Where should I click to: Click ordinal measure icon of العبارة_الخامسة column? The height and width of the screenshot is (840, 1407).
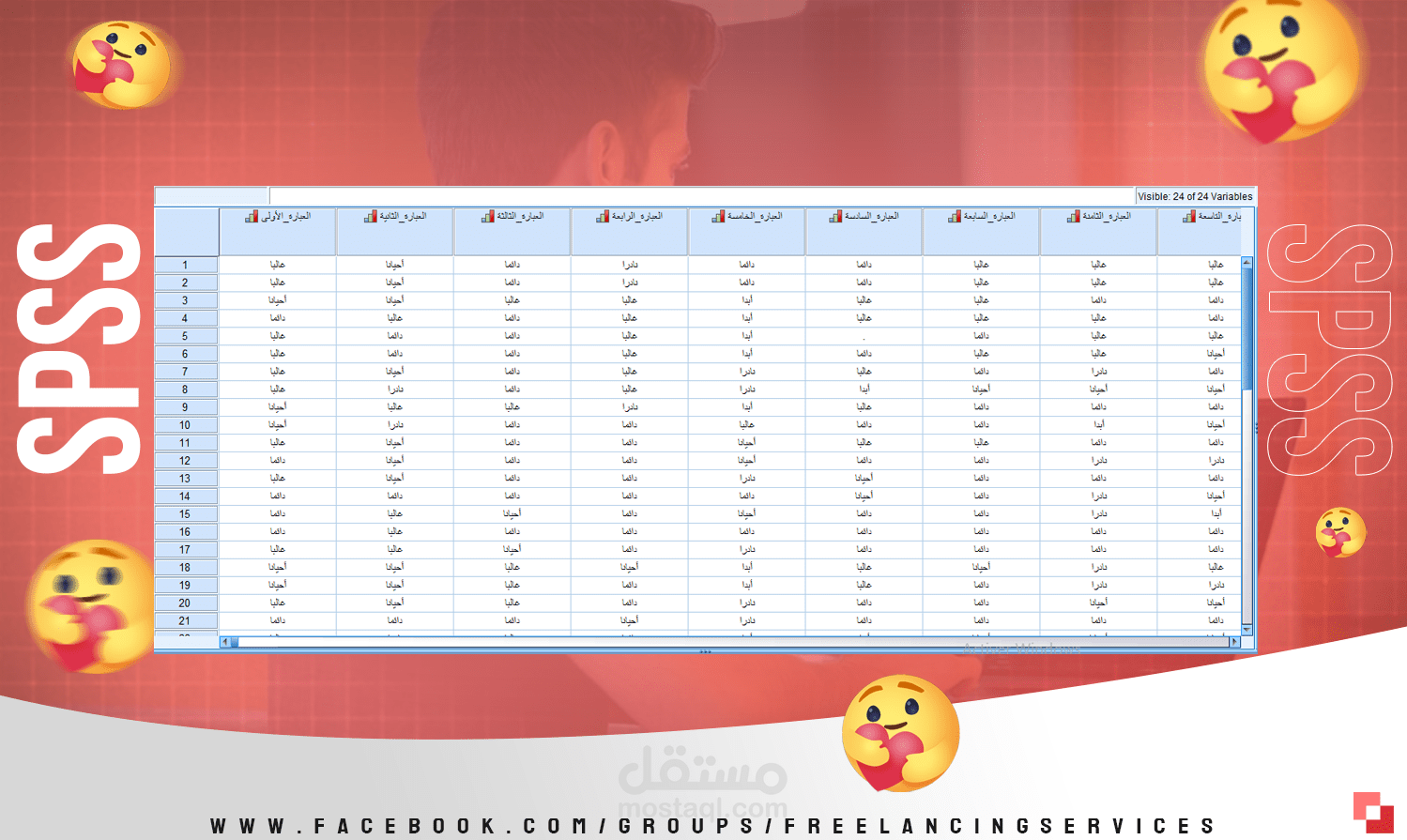719,217
